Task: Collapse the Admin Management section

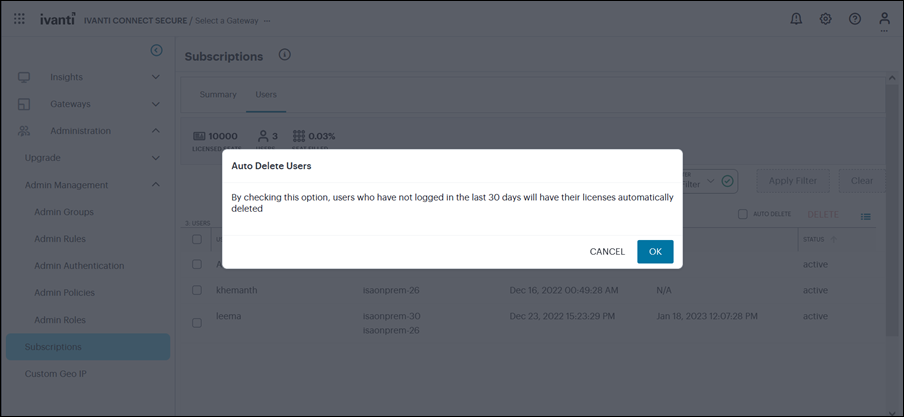Action: click(x=156, y=185)
